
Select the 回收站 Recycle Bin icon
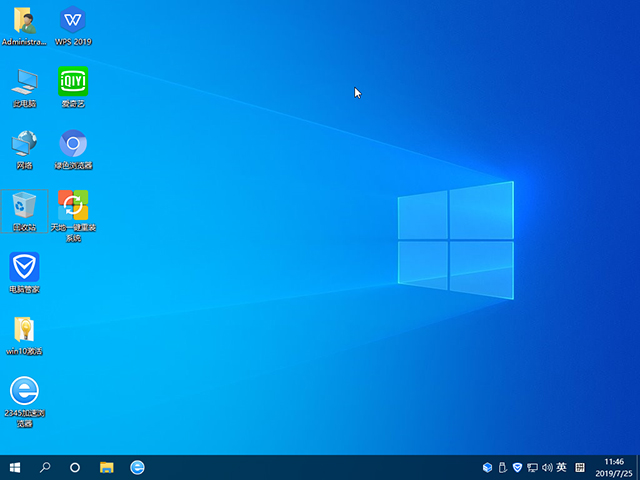click(24, 211)
